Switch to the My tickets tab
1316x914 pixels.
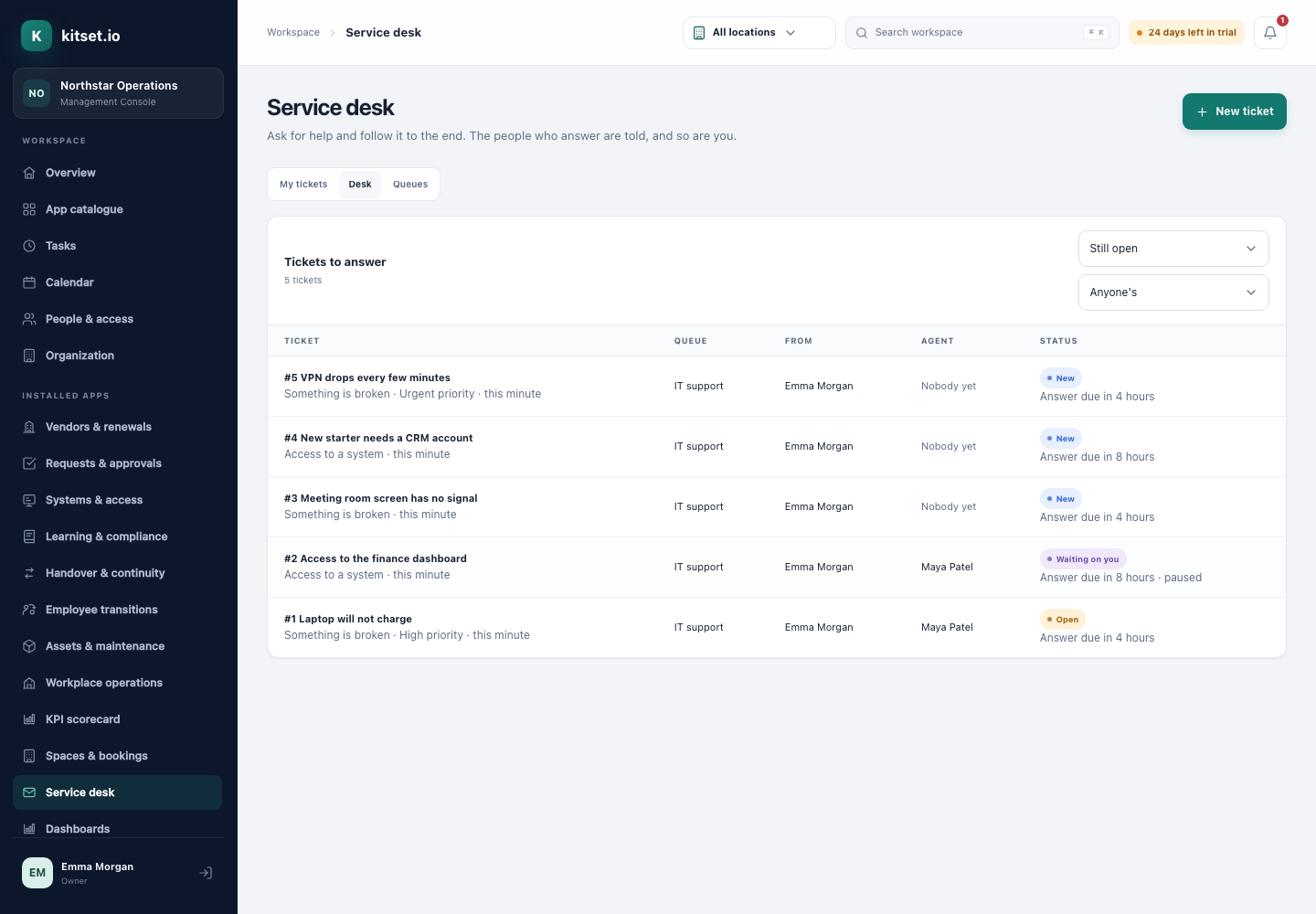pos(303,185)
